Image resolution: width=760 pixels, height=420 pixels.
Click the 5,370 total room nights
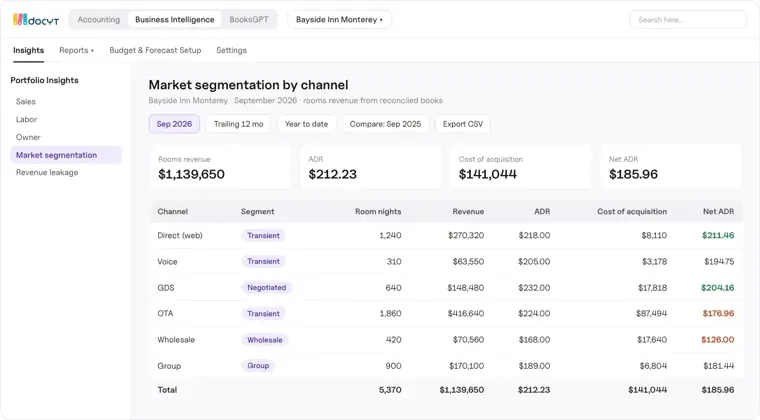pyautogui.click(x=390, y=390)
